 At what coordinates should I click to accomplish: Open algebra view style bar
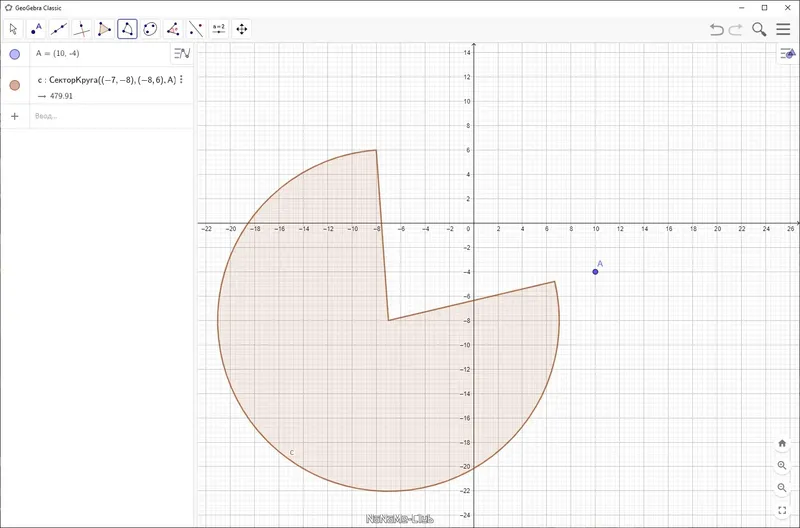point(182,53)
